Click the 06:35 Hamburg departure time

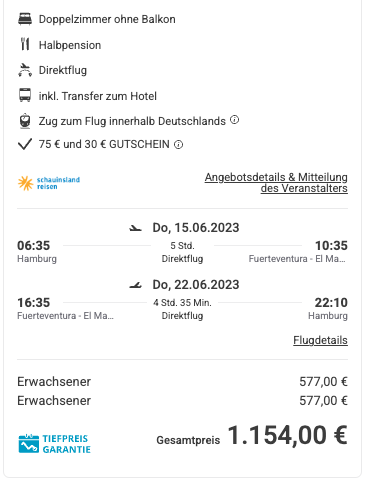click(x=34, y=246)
